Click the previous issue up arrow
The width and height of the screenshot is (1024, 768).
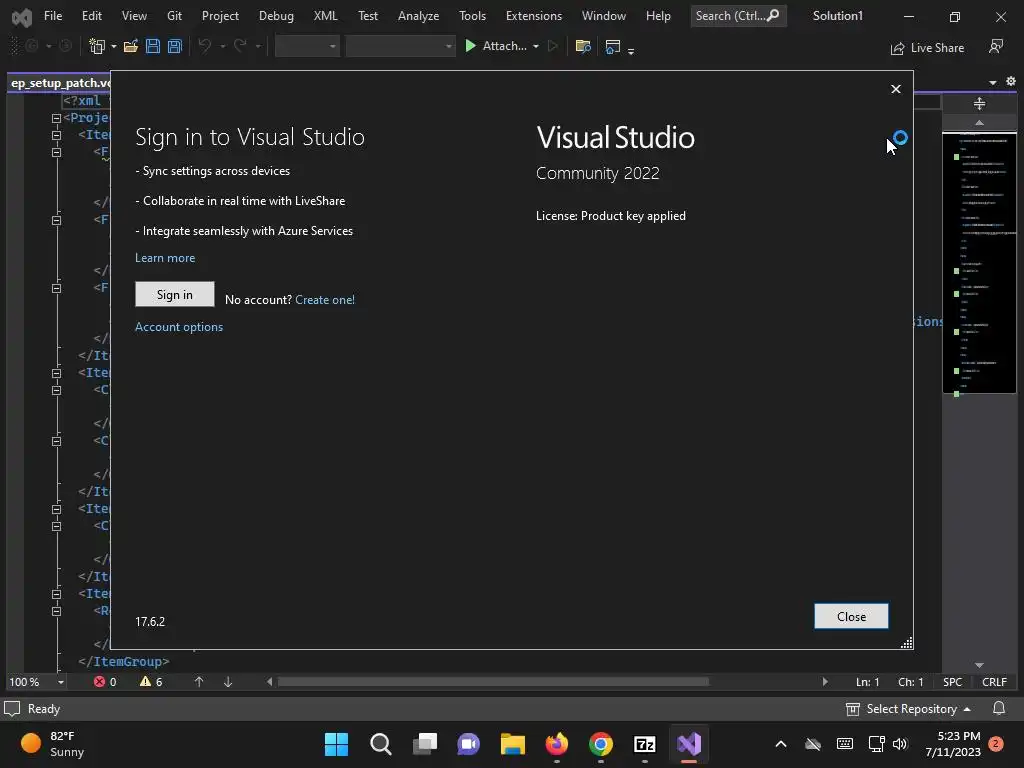pyautogui.click(x=199, y=682)
